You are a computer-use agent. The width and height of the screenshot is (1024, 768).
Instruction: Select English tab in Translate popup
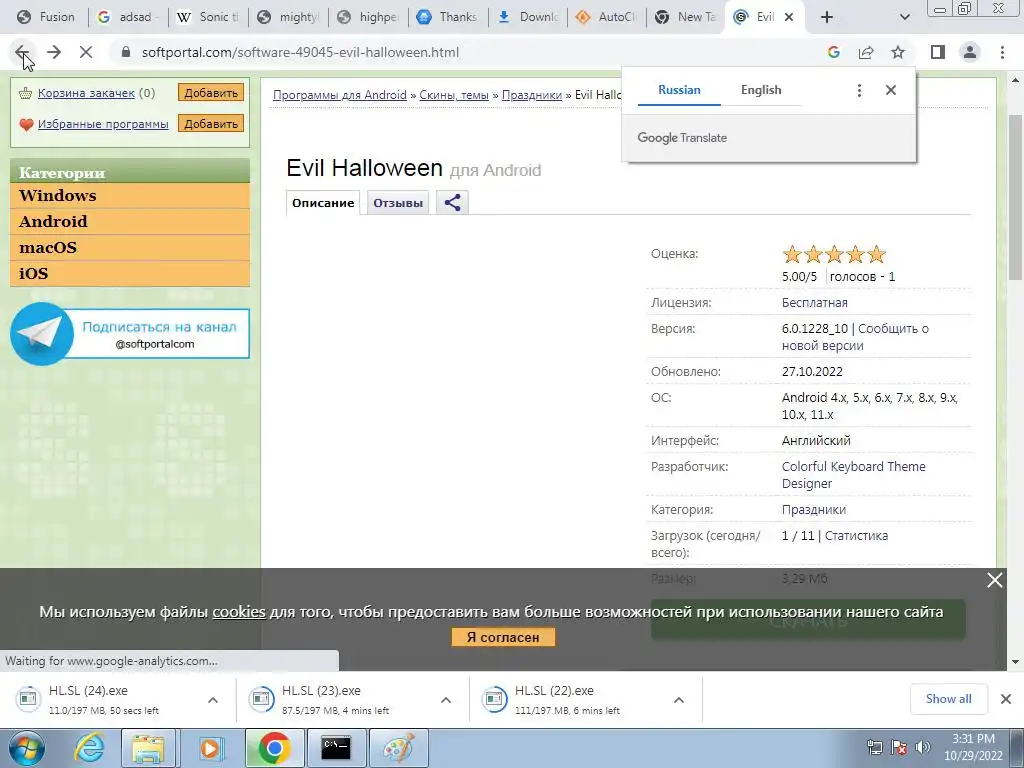[761, 90]
